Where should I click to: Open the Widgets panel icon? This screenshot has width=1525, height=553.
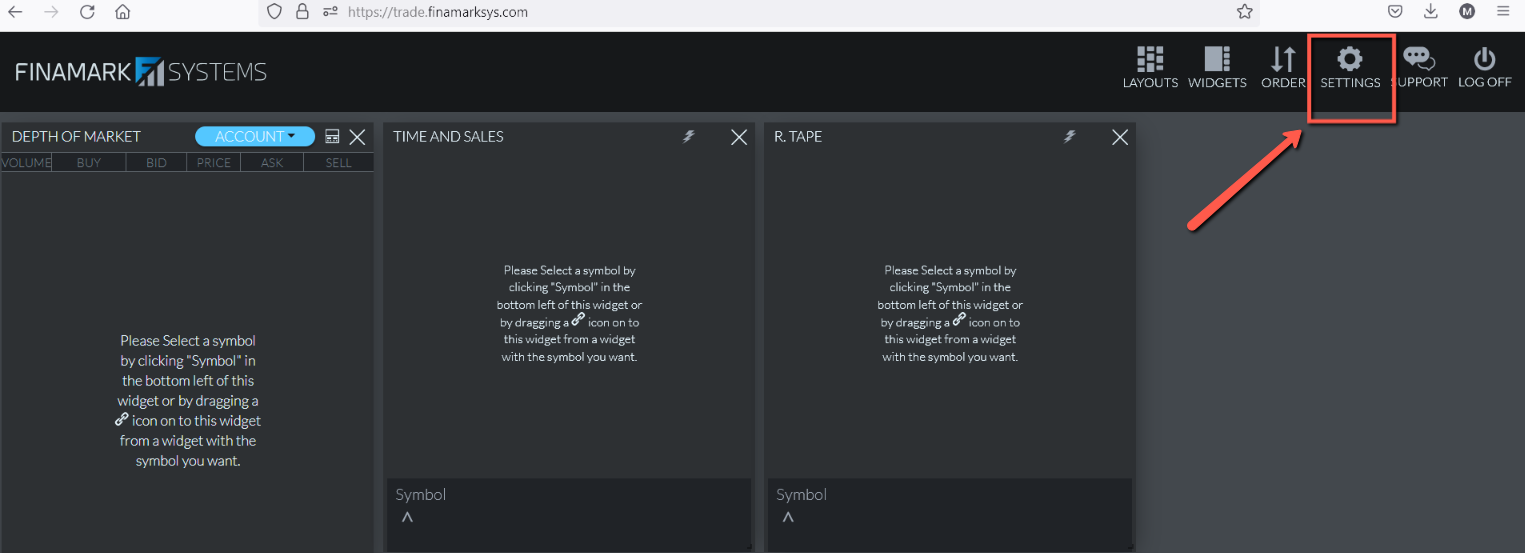(x=1217, y=60)
